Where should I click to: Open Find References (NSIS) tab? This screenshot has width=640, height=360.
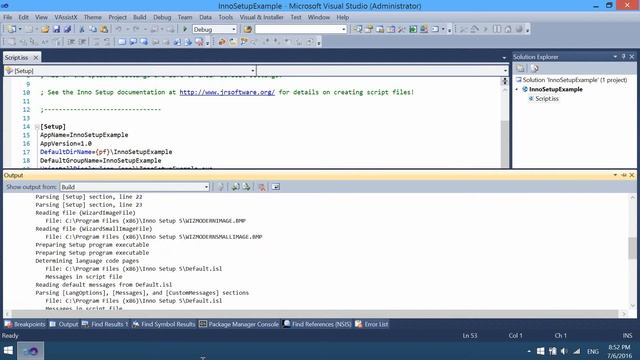tap(317, 324)
